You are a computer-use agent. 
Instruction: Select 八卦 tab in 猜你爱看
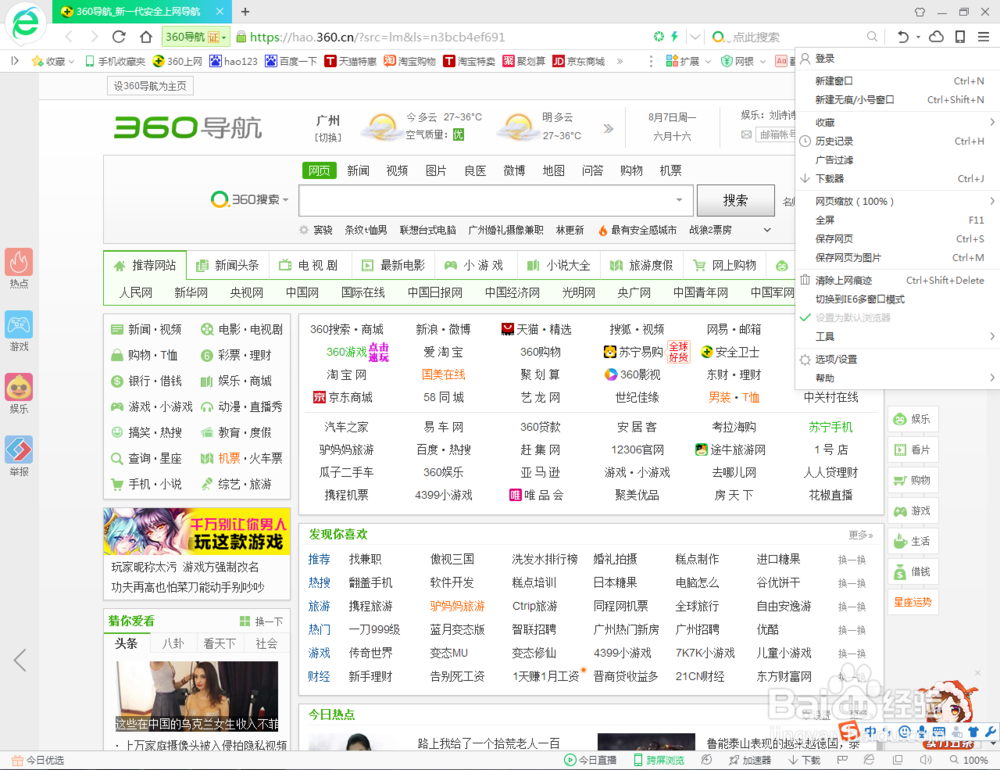(x=173, y=644)
